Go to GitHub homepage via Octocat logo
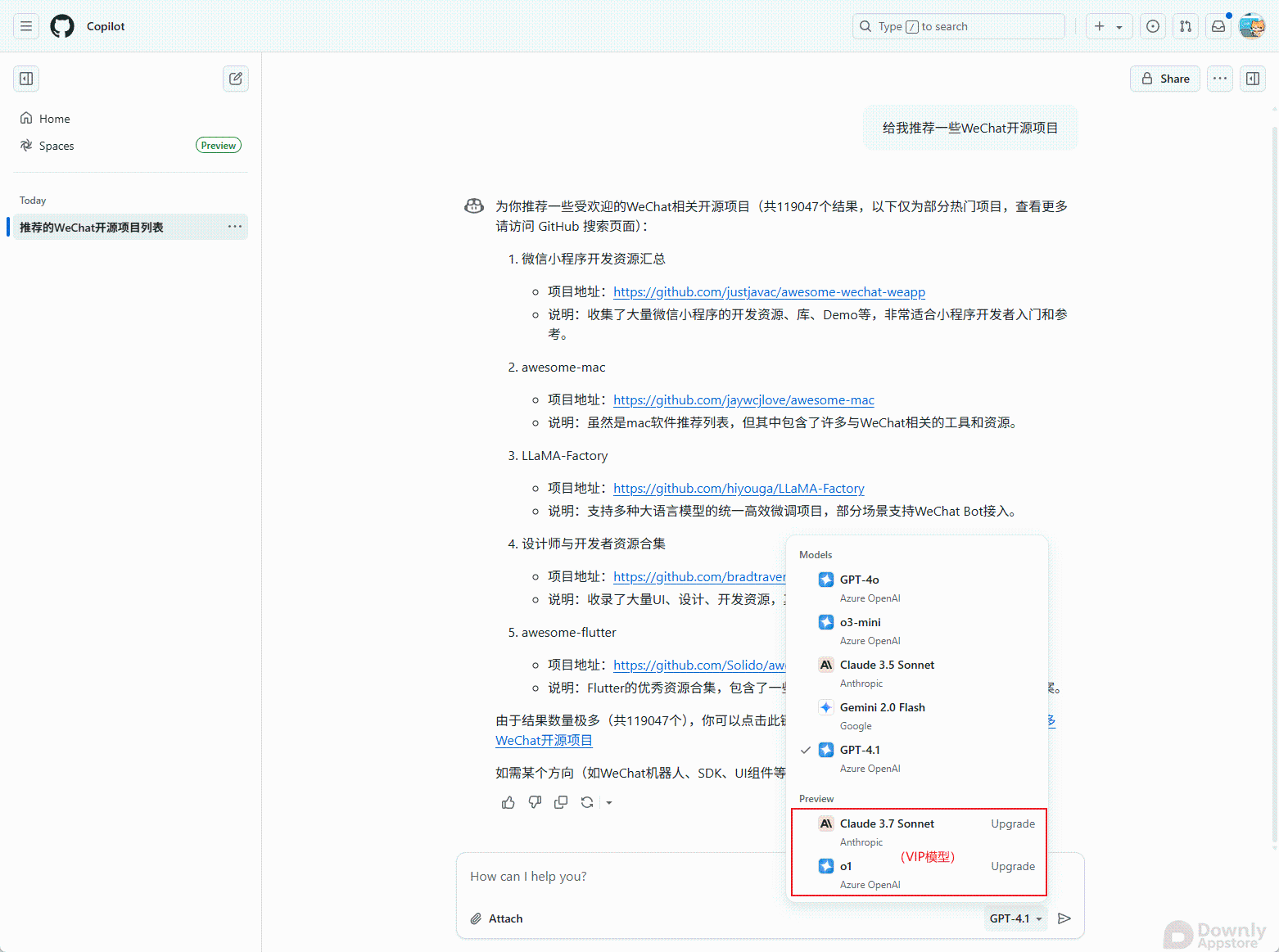Image resolution: width=1279 pixels, height=952 pixels. coord(62,26)
